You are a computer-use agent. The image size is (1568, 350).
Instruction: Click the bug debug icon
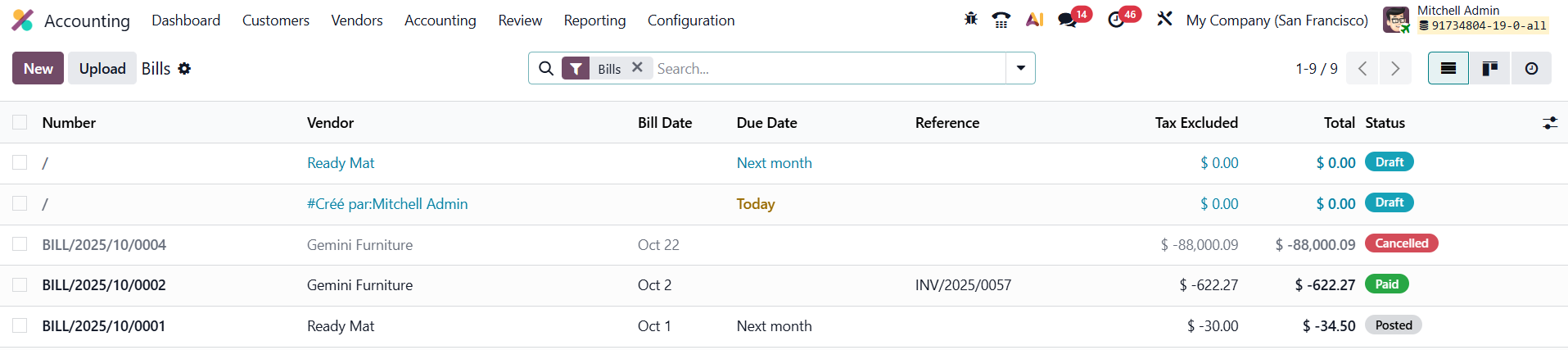(x=971, y=19)
